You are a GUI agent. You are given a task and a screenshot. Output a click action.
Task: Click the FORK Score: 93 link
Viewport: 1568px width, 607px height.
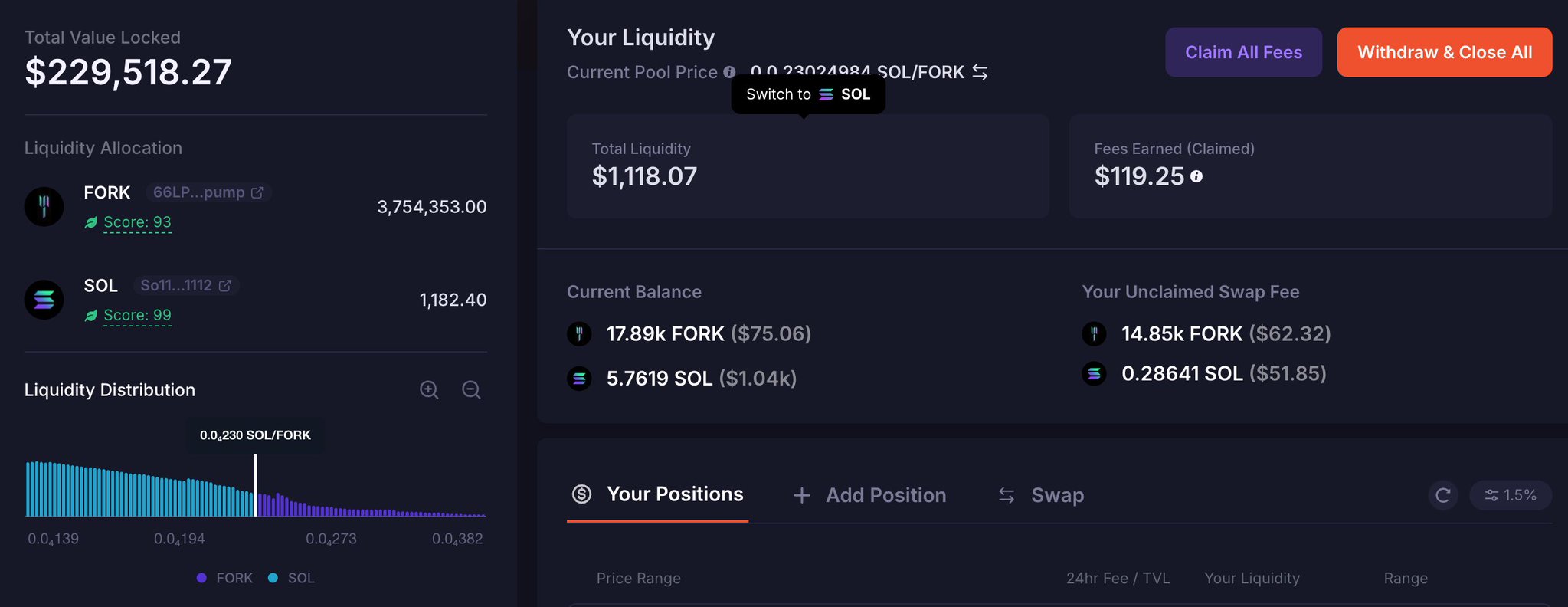tap(137, 222)
